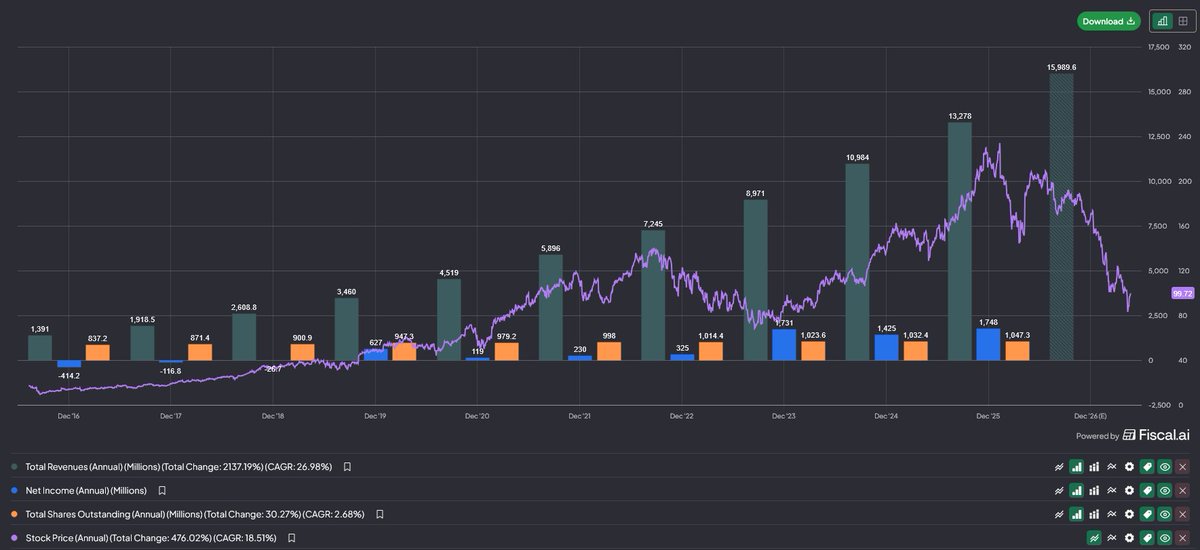Select the Stock Price (Annual) legend label
The width and height of the screenshot is (1200, 550).
point(151,538)
